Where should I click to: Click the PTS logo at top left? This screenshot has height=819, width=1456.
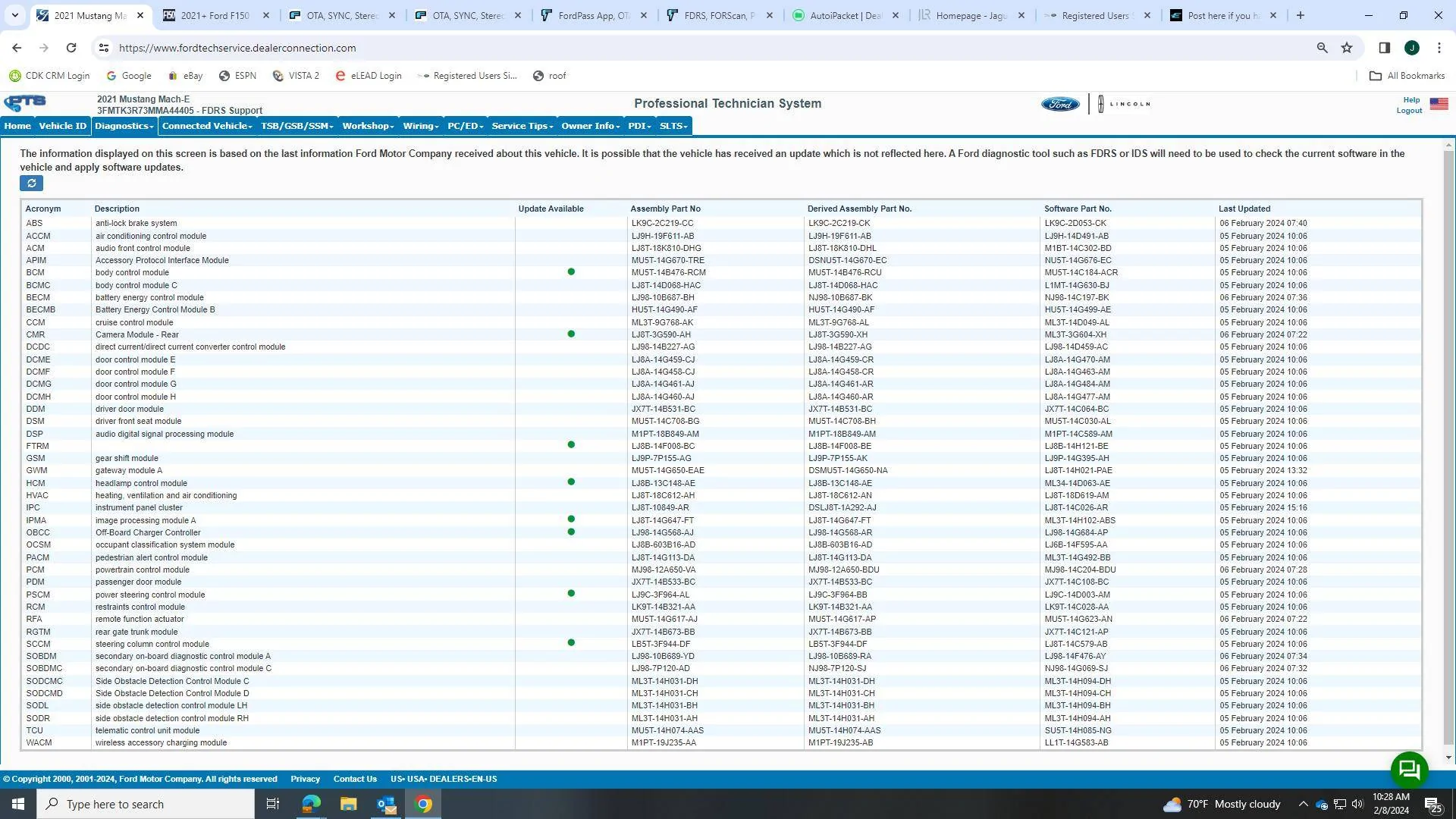tap(25, 103)
